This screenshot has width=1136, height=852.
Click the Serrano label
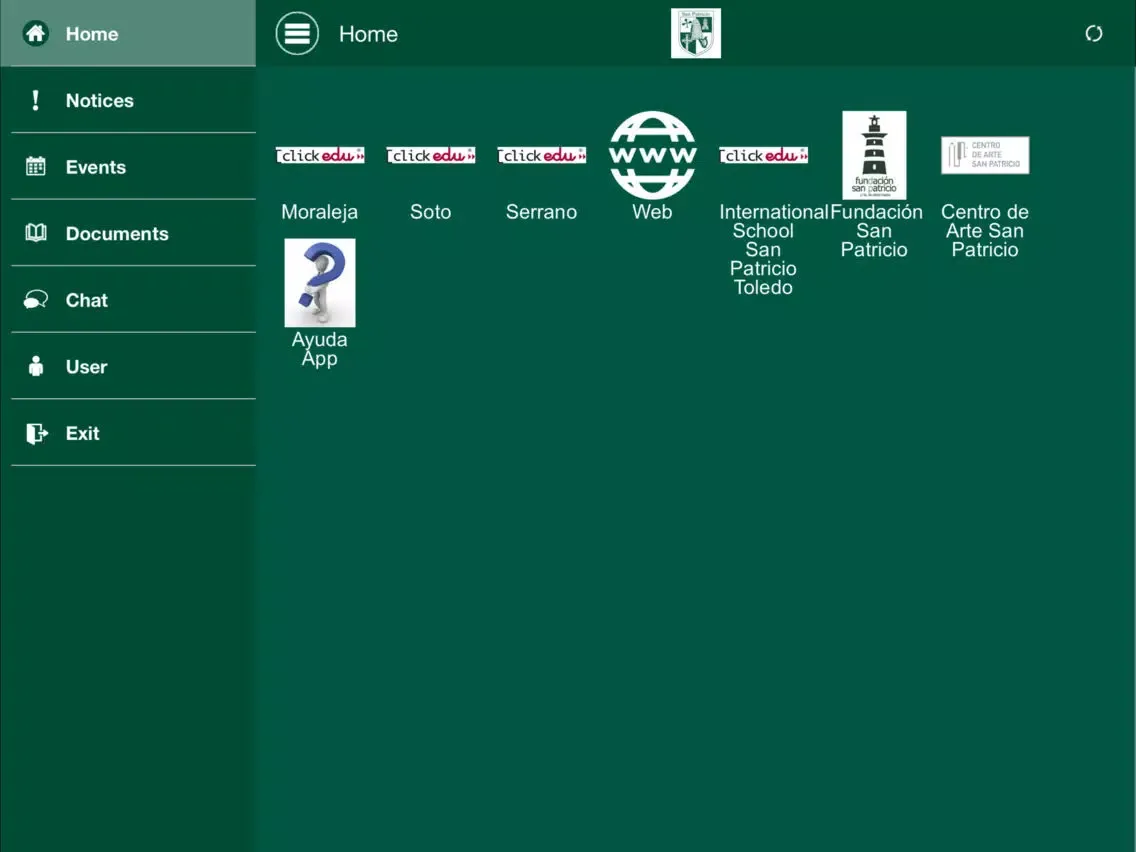(541, 212)
